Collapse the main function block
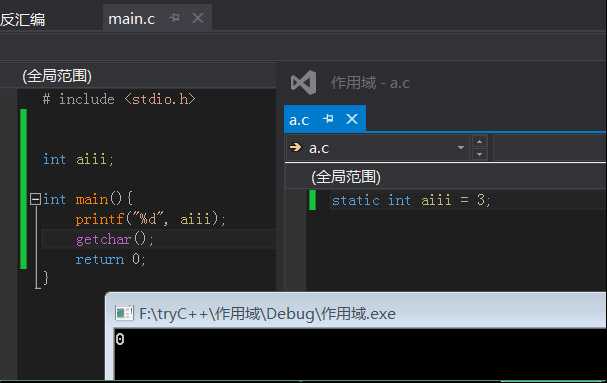This screenshot has width=607, height=383. tap(35, 199)
